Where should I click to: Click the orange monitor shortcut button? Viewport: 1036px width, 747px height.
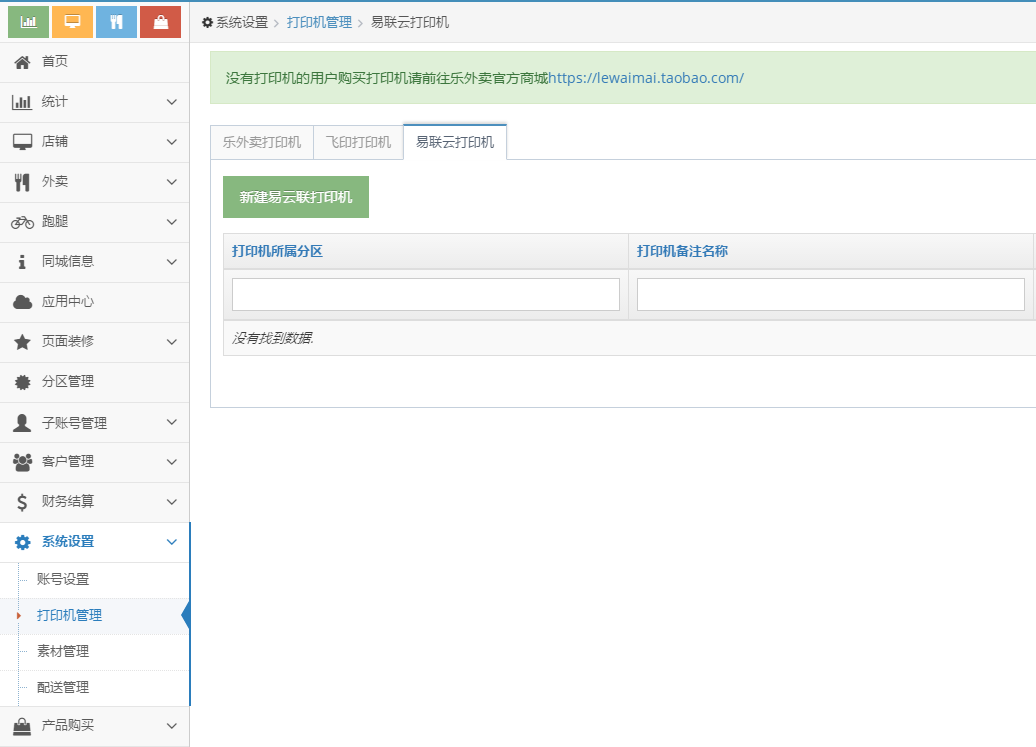coord(72,22)
